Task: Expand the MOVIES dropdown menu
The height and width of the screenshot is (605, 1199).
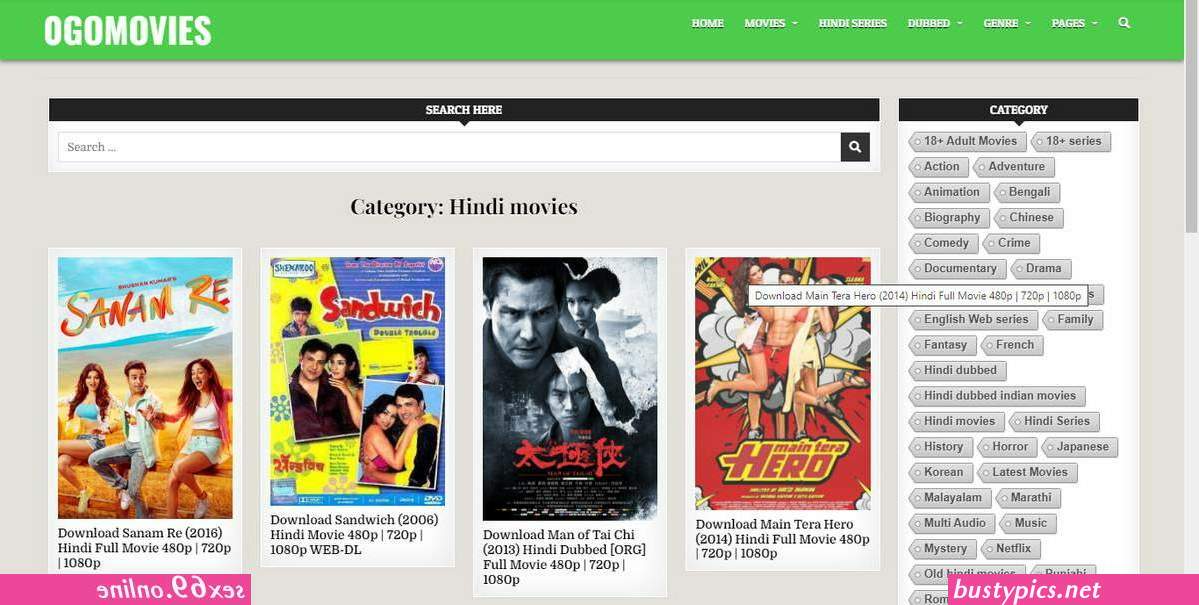Action: click(771, 23)
